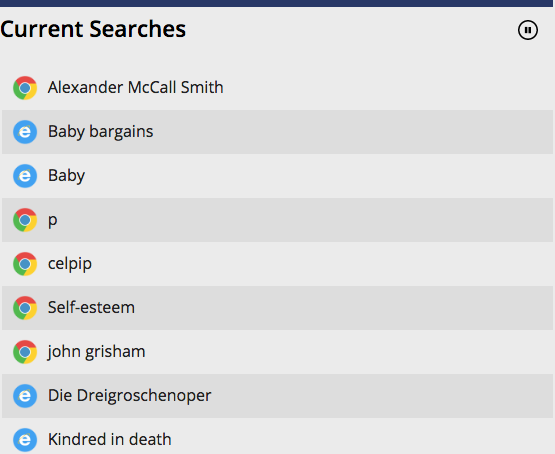The height and width of the screenshot is (454, 555).
Task: Click IE icon beside Die Dreigroschenoper
Action: [x=25, y=396]
